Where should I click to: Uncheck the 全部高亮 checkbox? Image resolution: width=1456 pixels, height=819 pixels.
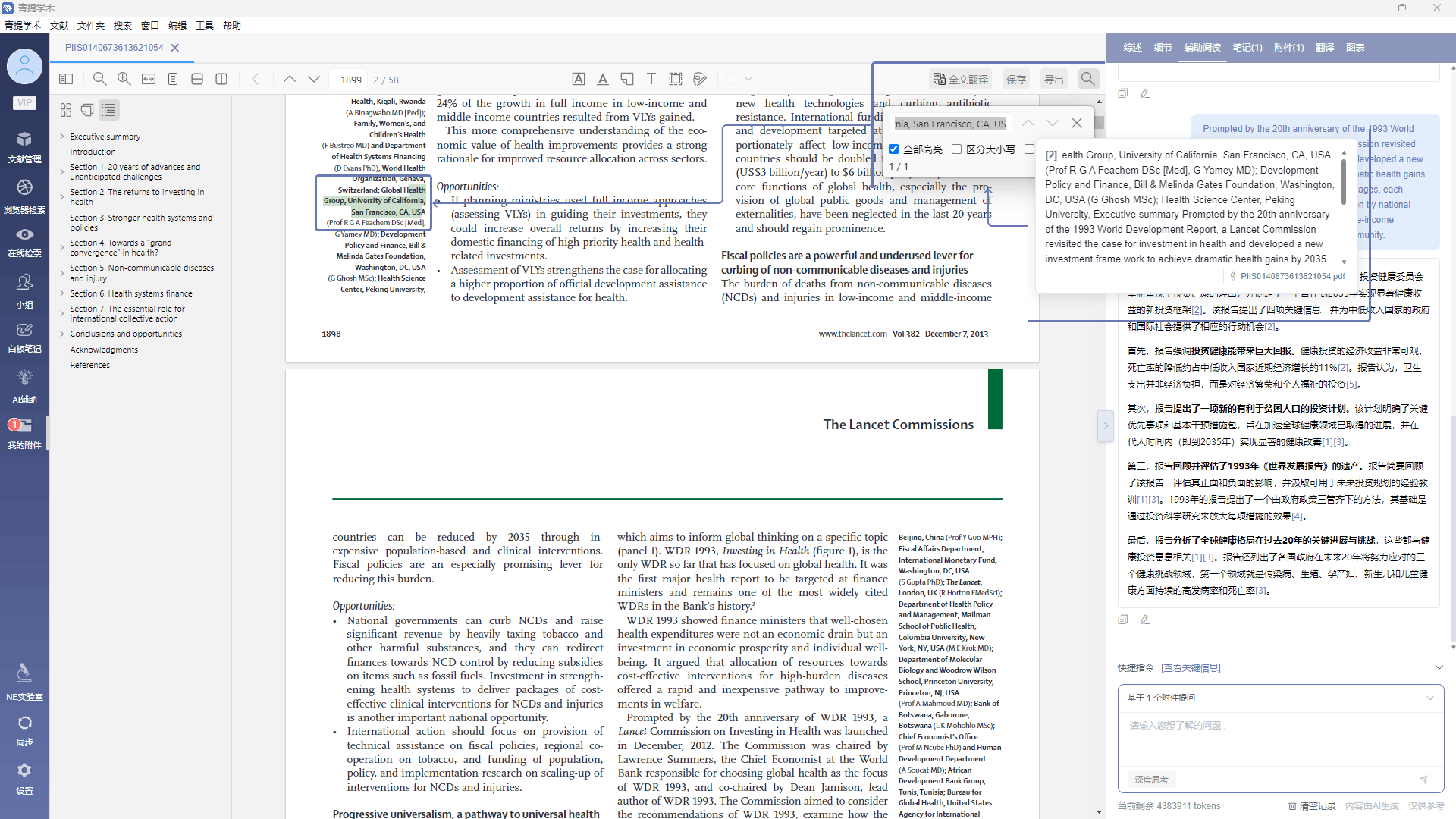coord(894,149)
